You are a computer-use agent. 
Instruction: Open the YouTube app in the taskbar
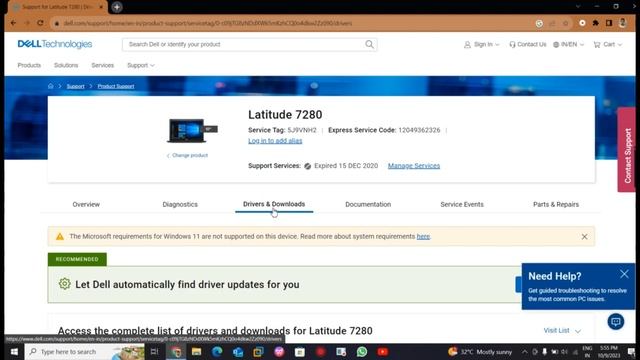tap(382, 352)
